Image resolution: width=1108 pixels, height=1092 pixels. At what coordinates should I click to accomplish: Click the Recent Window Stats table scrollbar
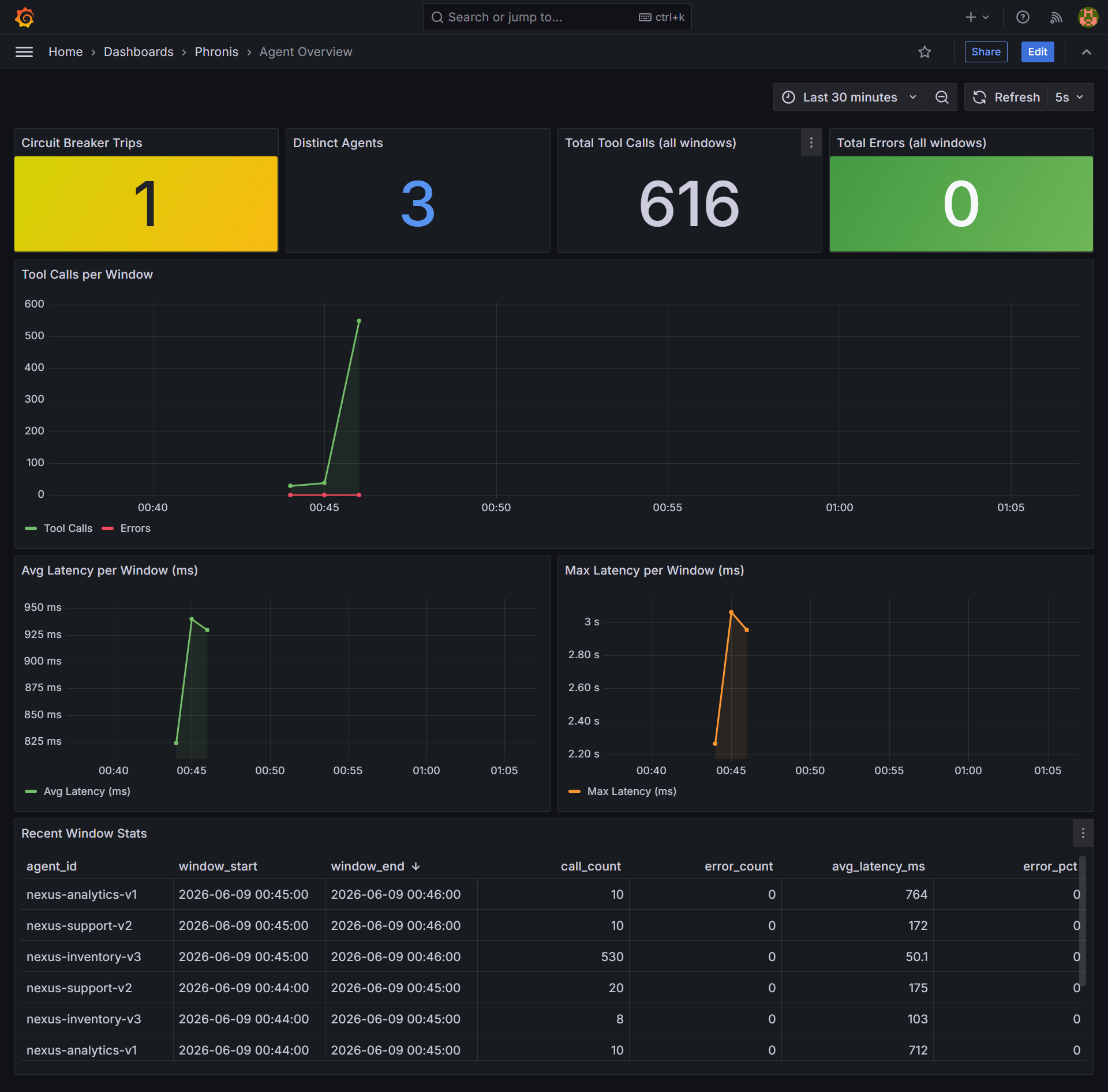[1083, 922]
